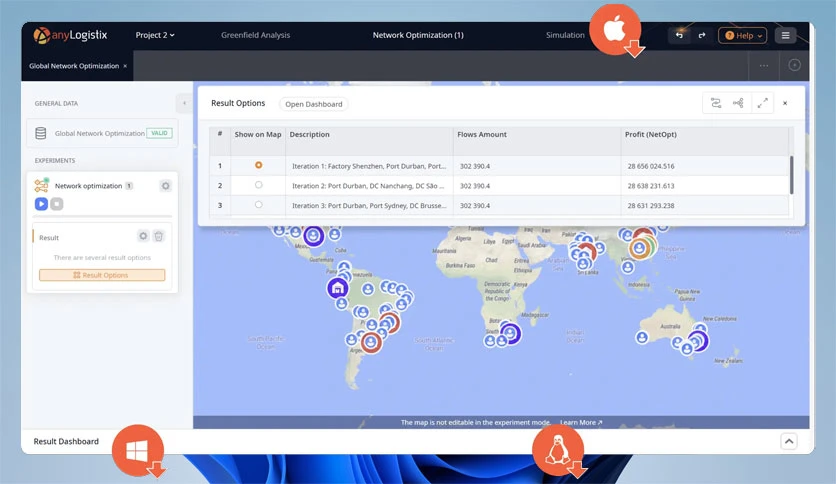Stop the running experiment
Screen dimensions: 836x484
pyautogui.click(x=57, y=204)
